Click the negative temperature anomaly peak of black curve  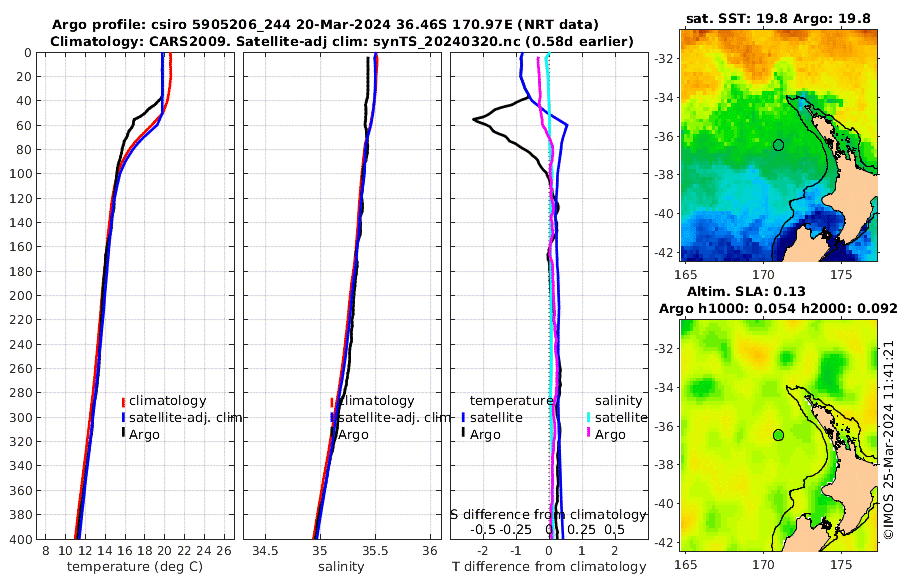click(475, 119)
